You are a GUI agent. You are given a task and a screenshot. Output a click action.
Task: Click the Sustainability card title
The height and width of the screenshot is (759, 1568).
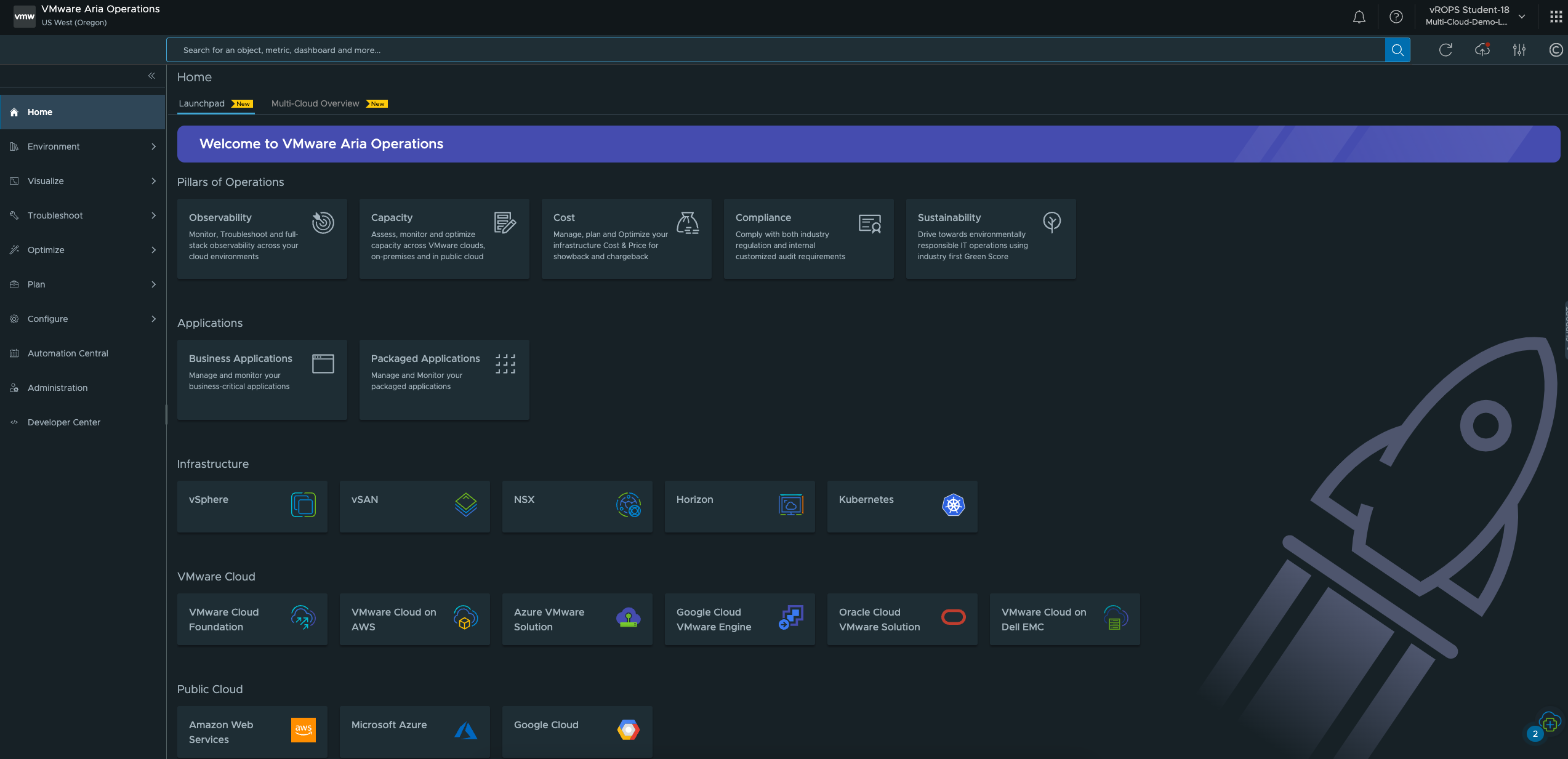click(x=949, y=217)
